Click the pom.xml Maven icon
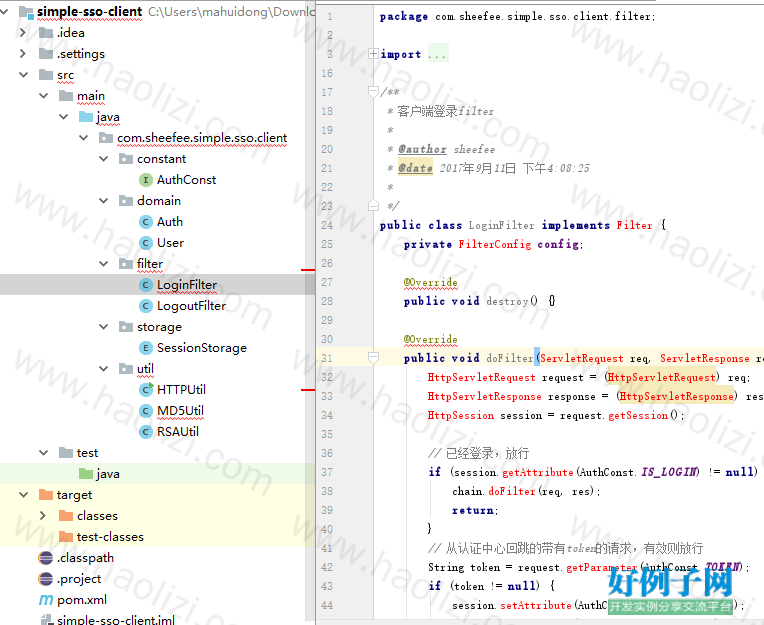 46,600
